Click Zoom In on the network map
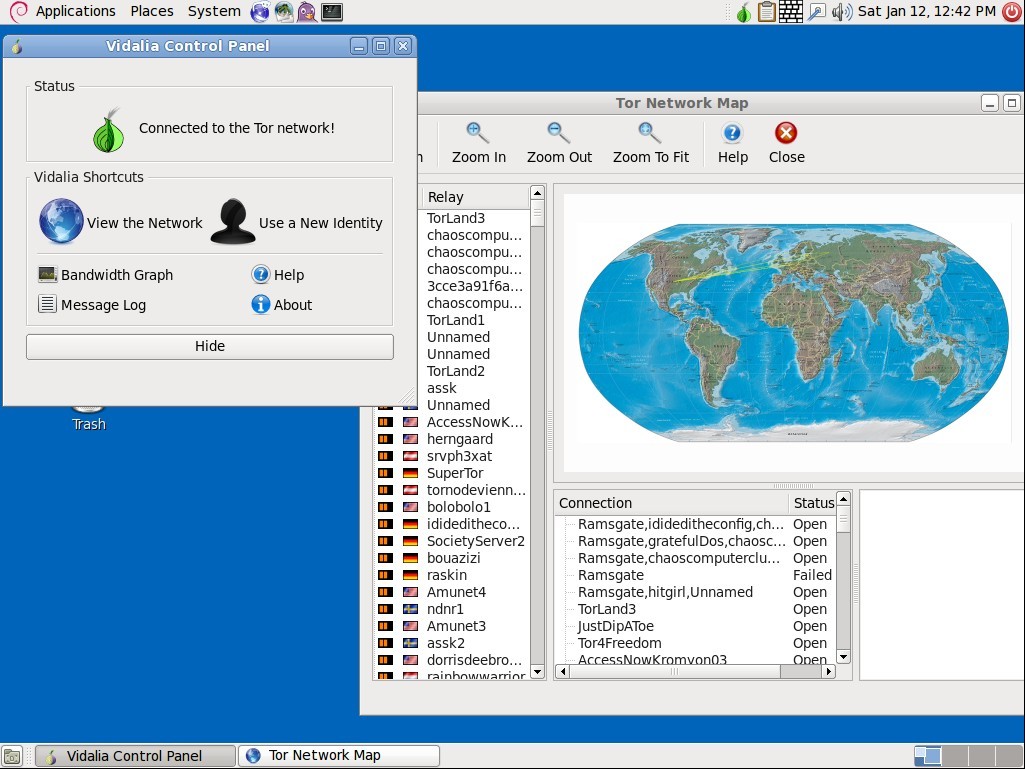The height and width of the screenshot is (769, 1025). [x=479, y=143]
